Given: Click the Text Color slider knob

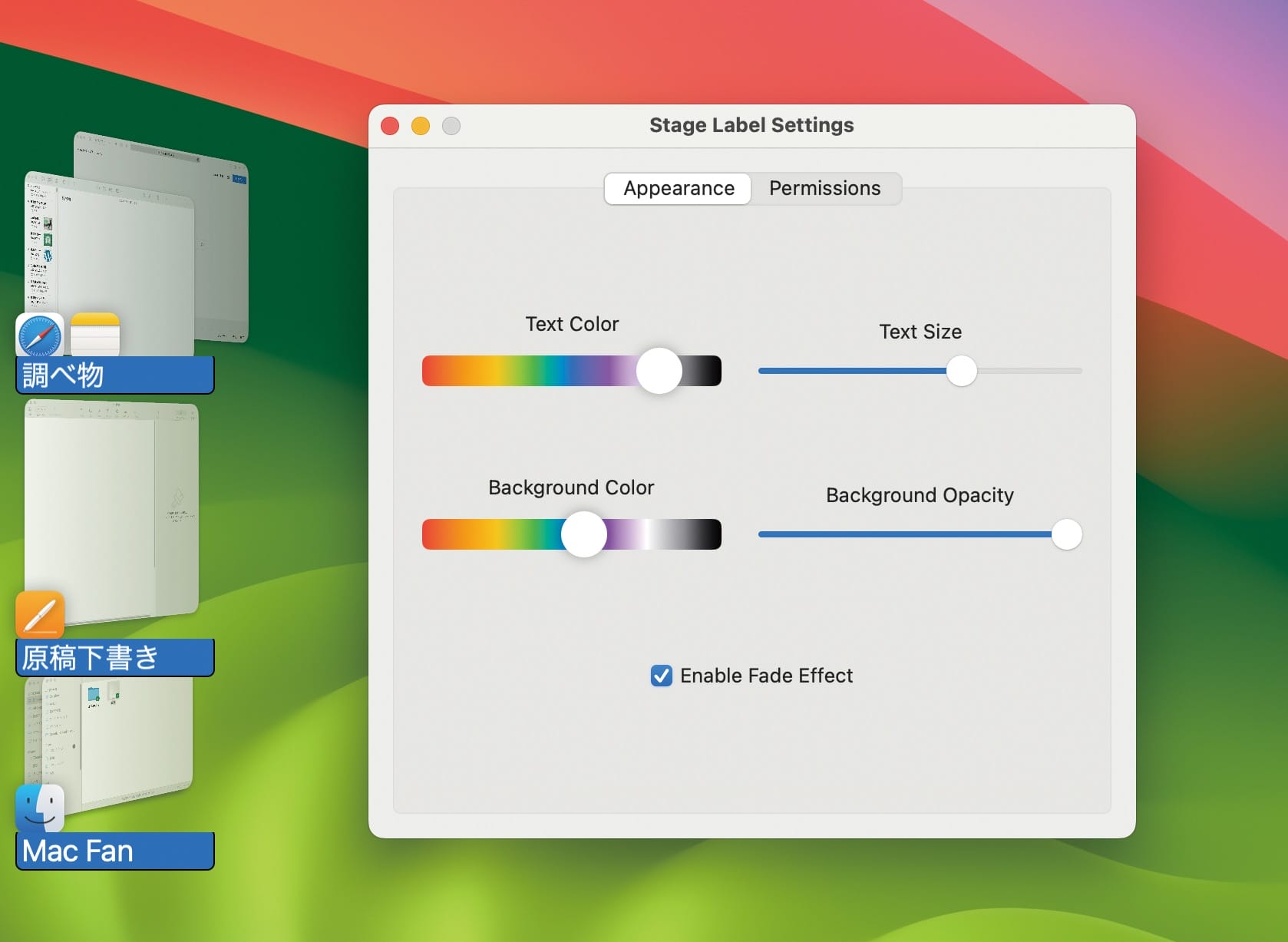Looking at the screenshot, I should click(x=659, y=371).
